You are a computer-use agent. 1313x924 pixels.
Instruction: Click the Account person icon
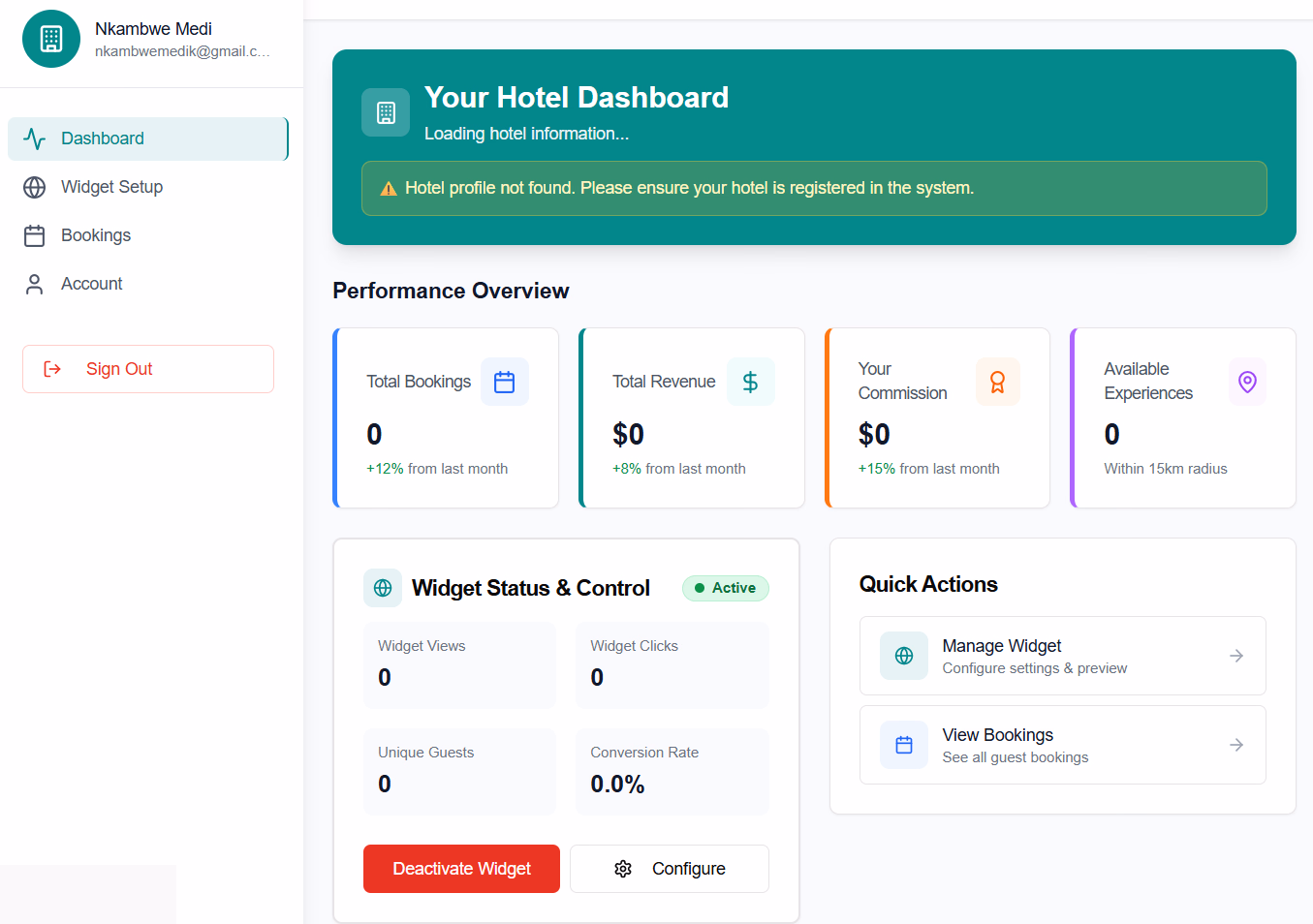coord(35,283)
